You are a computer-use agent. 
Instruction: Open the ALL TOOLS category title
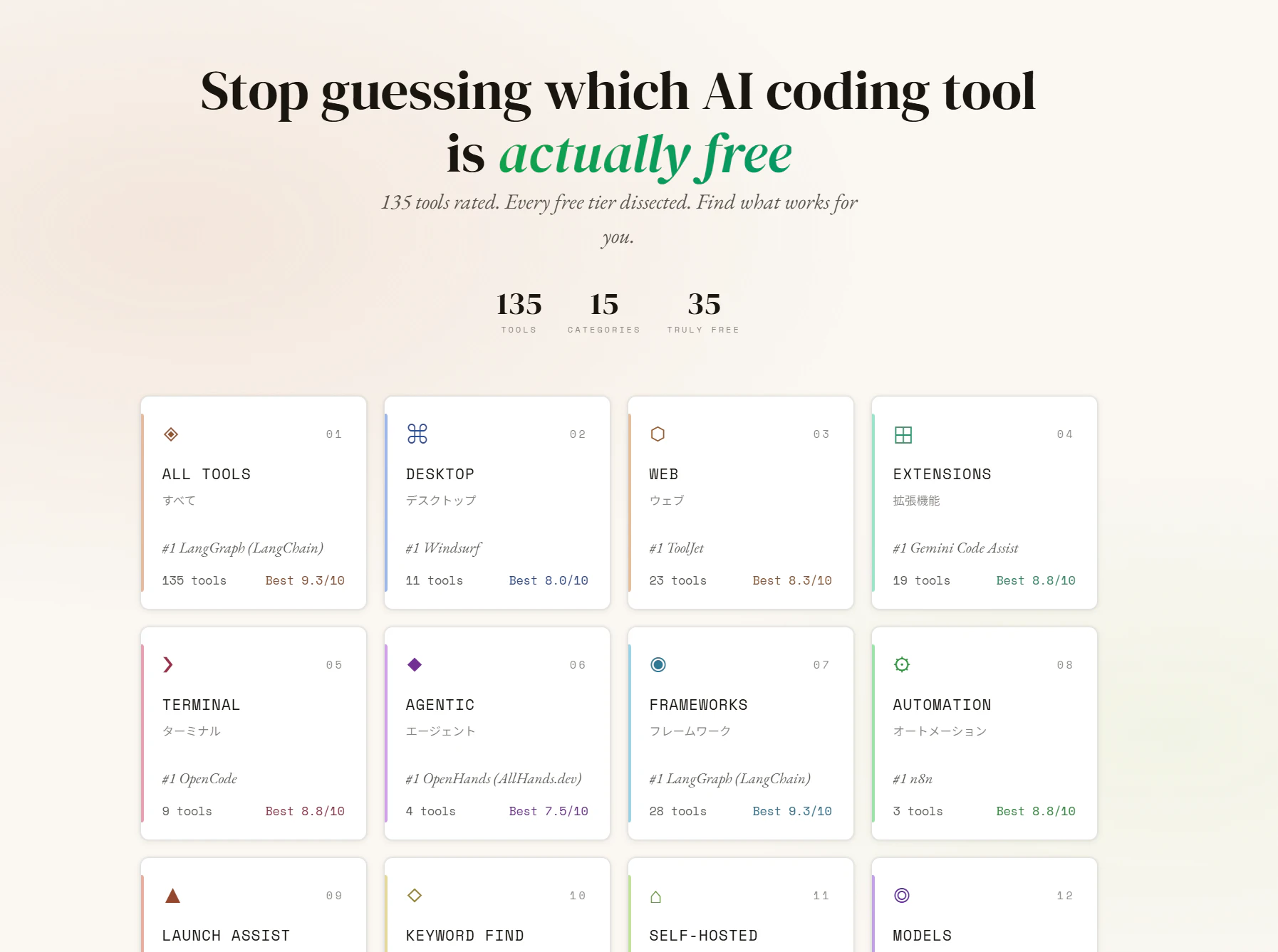point(207,474)
